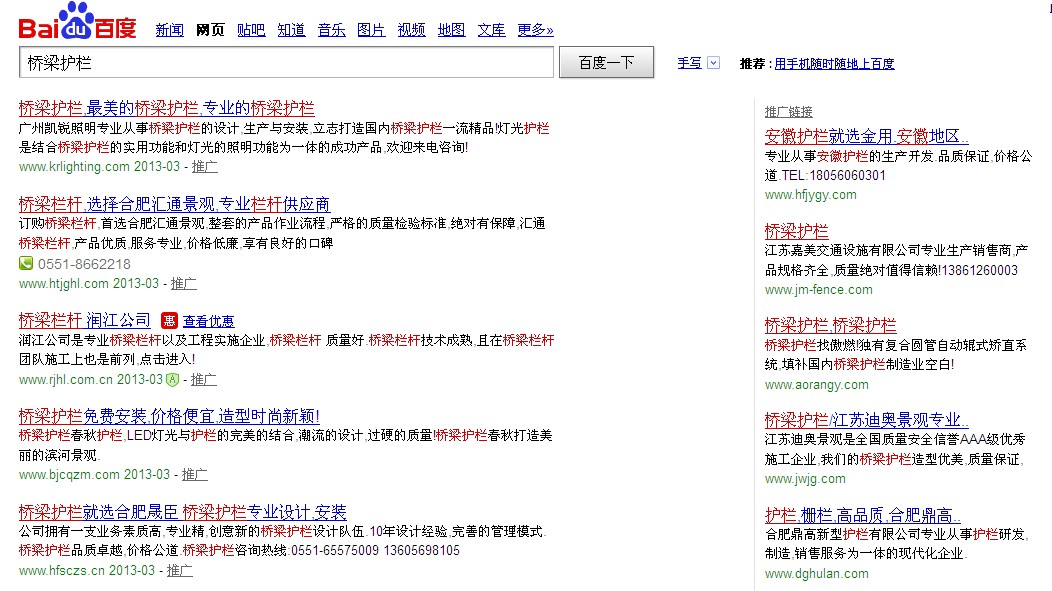
Task: Open the 视频 video tab
Action: click(x=411, y=30)
